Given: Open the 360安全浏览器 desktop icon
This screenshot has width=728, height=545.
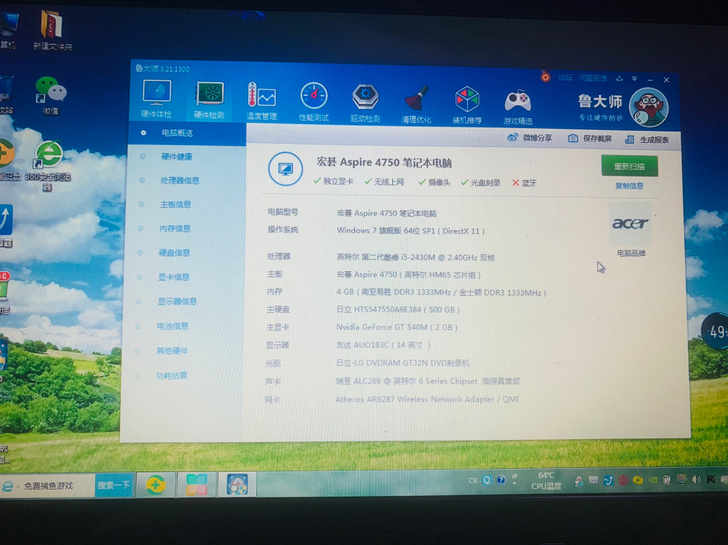Looking at the screenshot, I should [48, 164].
